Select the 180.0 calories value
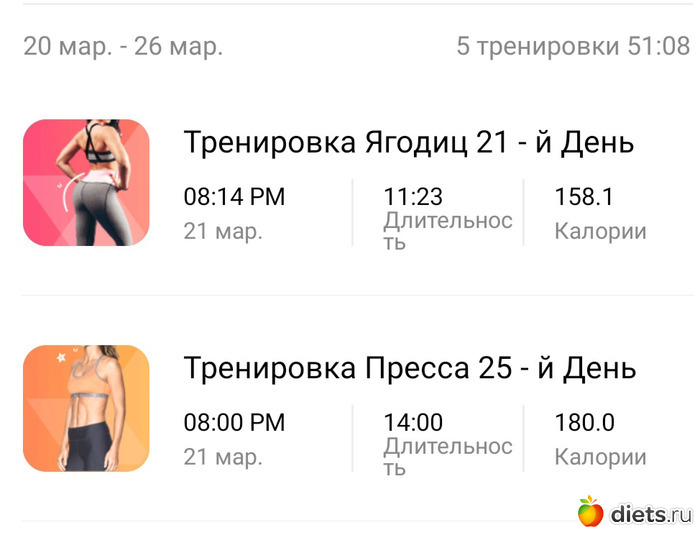 click(x=584, y=422)
